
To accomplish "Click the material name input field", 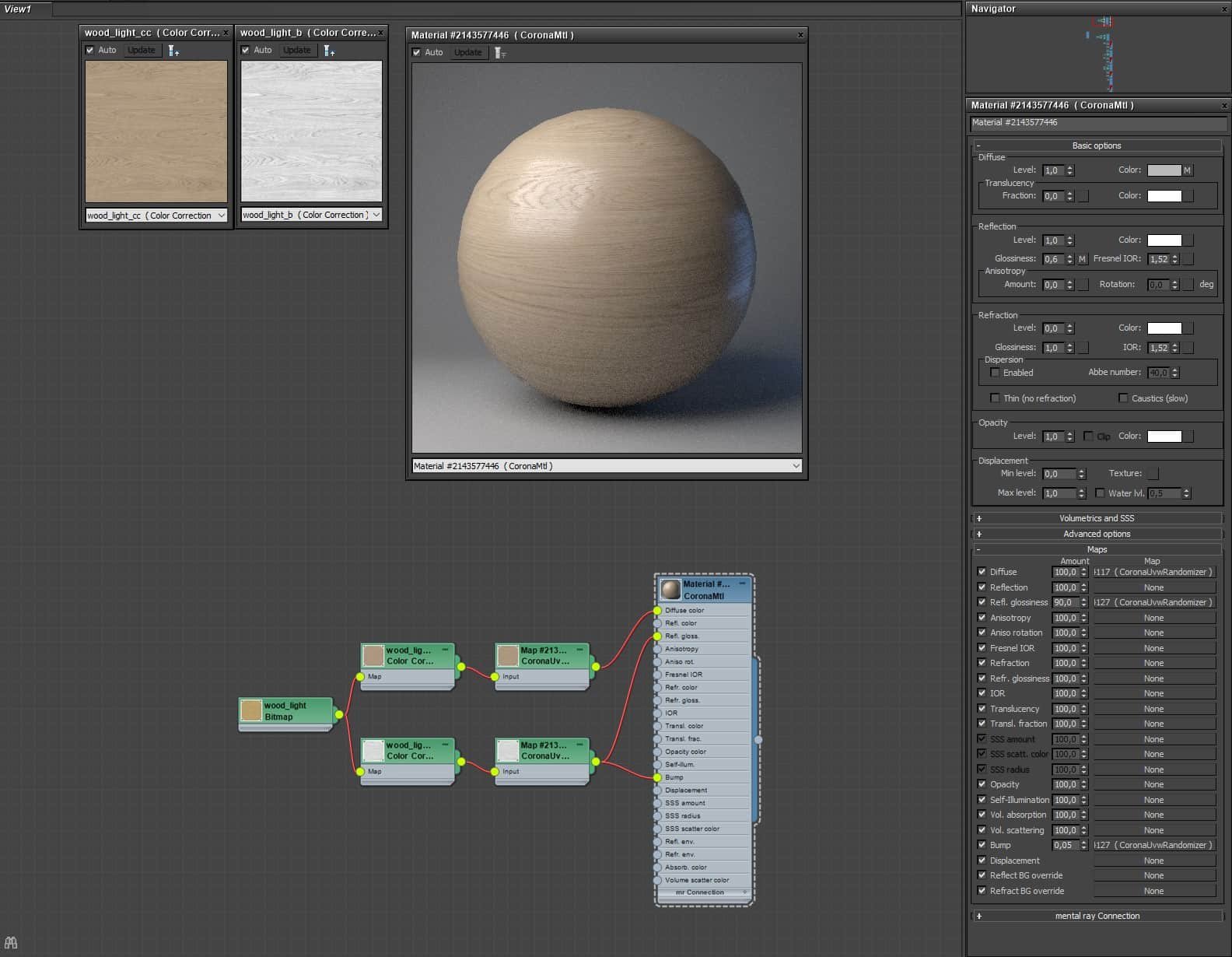I will pos(1097,123).
